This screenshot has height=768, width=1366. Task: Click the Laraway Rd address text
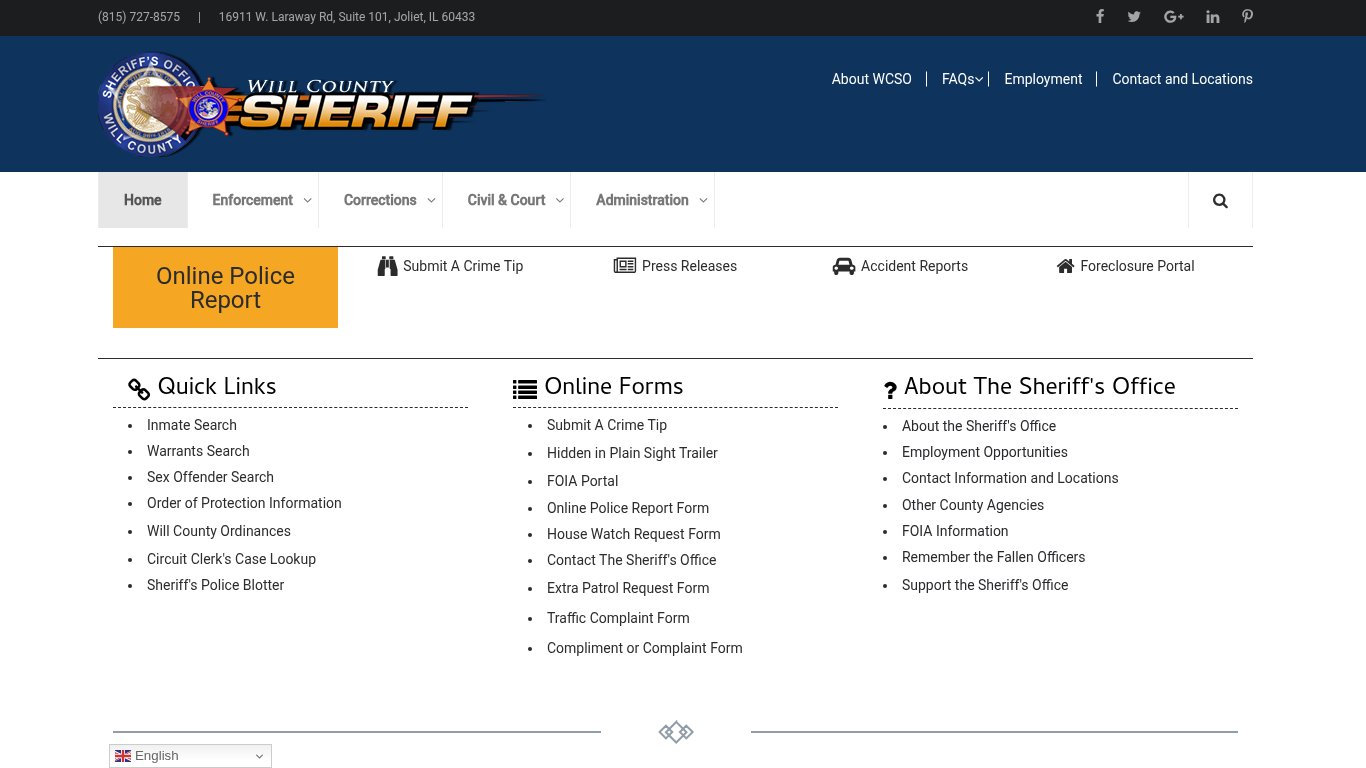[x=347, y=17]
